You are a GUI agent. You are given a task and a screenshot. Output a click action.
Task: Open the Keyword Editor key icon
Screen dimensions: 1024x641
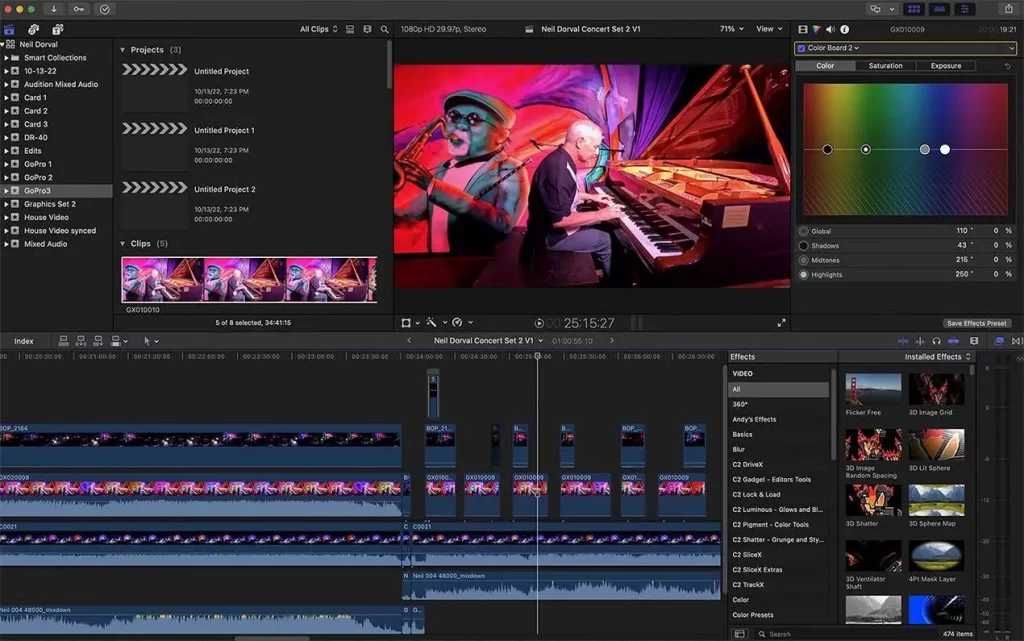78,9
